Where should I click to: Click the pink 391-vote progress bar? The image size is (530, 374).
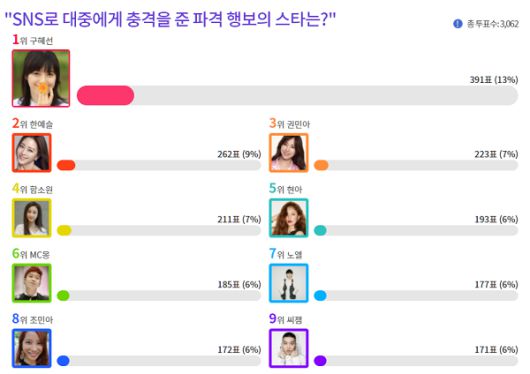[297, 95]
